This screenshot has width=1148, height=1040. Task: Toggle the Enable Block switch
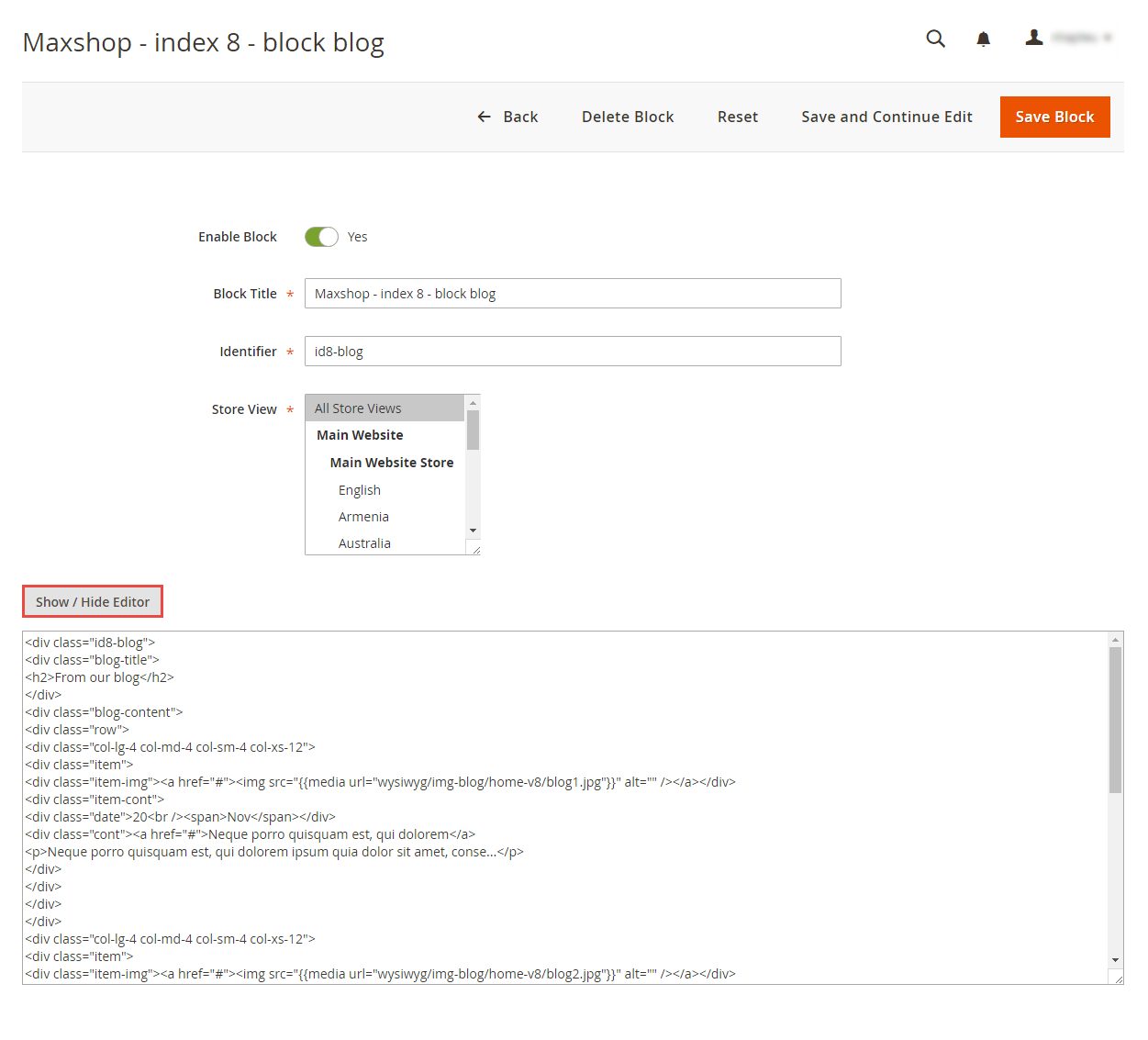(322, 237)
